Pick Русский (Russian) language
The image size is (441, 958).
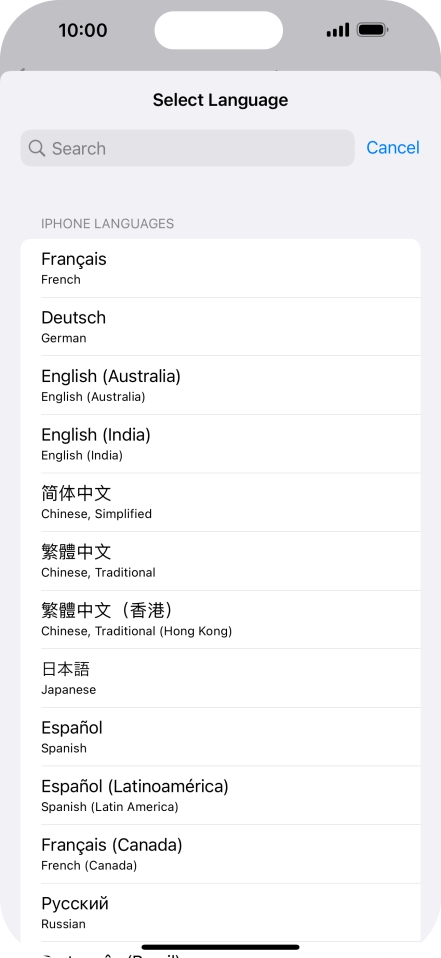[x=220, y=913]
